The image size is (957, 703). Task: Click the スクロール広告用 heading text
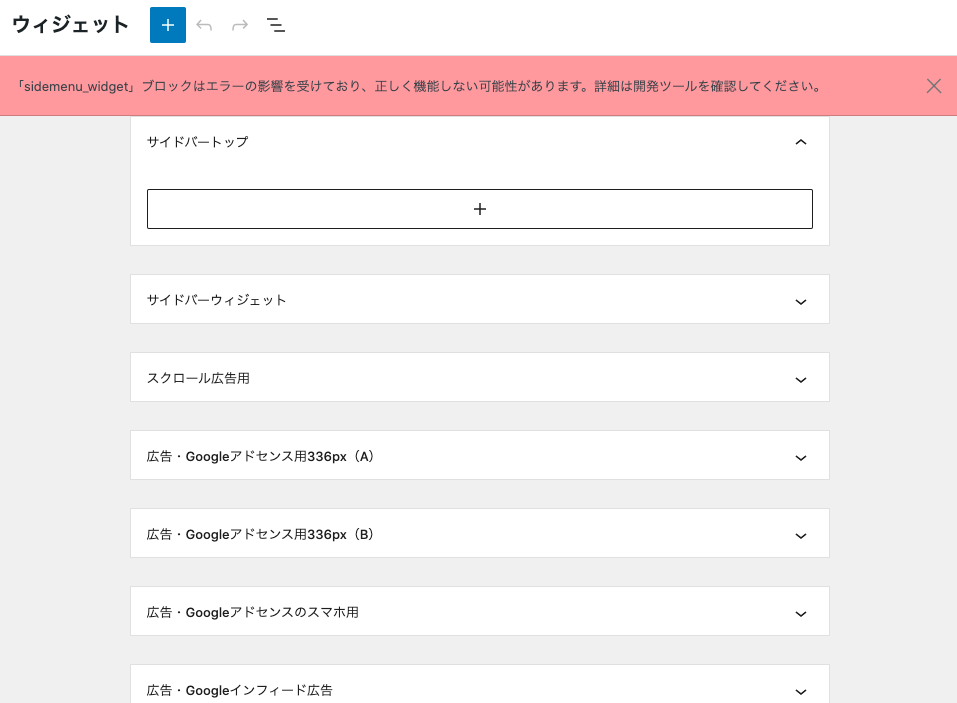(x=198, y=378)
